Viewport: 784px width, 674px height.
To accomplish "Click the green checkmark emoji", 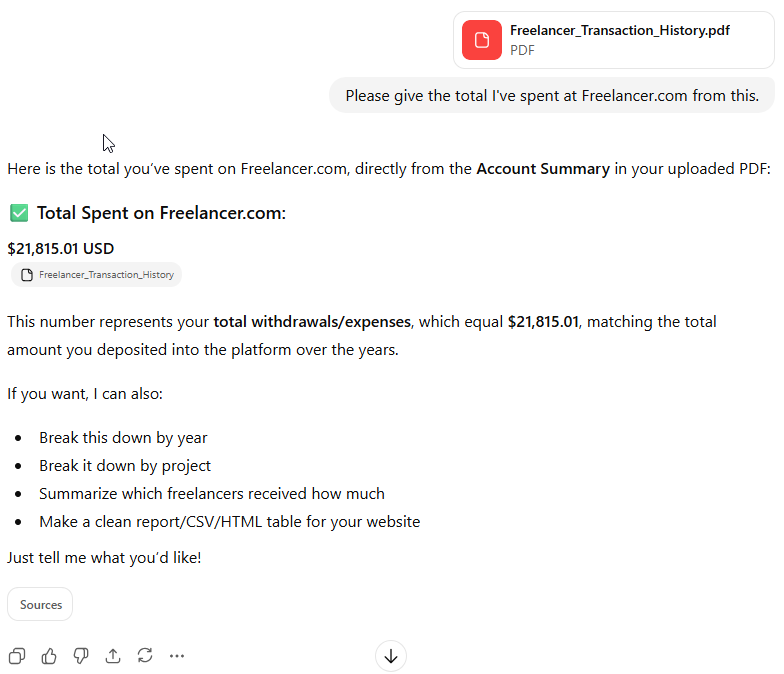I will click(x=19, y=213).
